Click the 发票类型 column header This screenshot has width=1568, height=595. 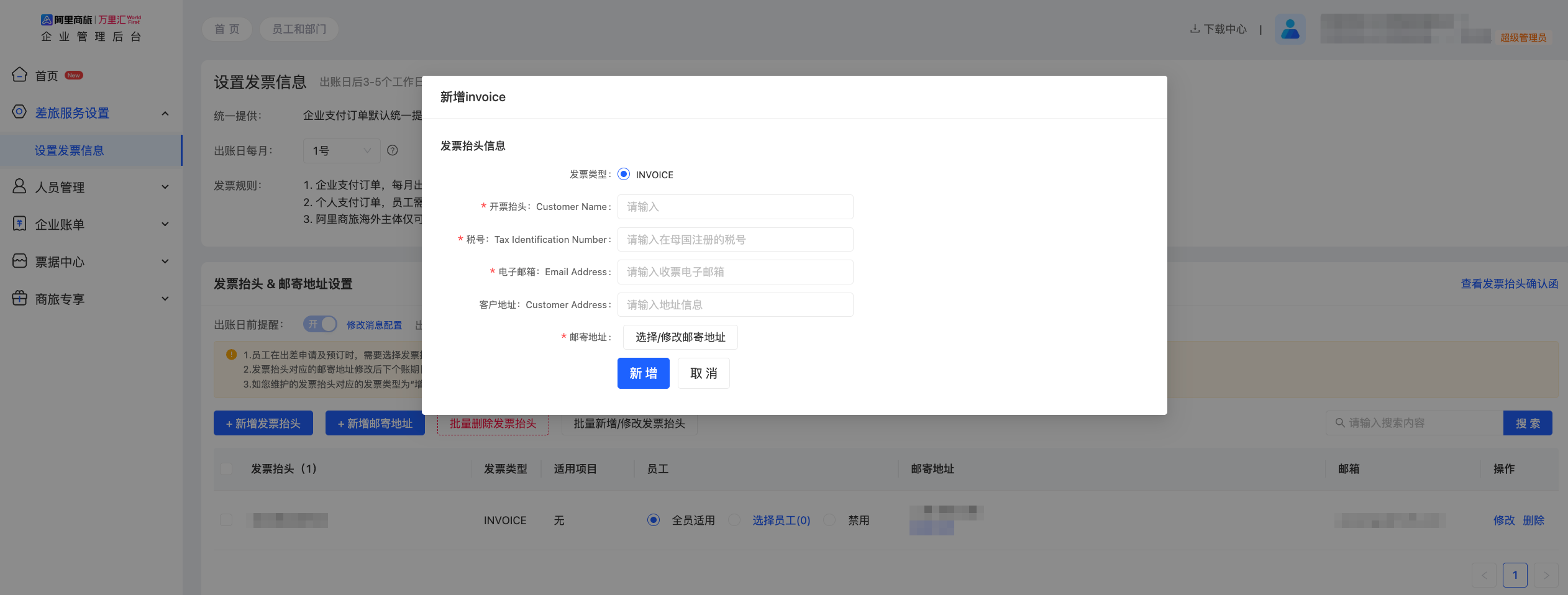tap(506, 469)
